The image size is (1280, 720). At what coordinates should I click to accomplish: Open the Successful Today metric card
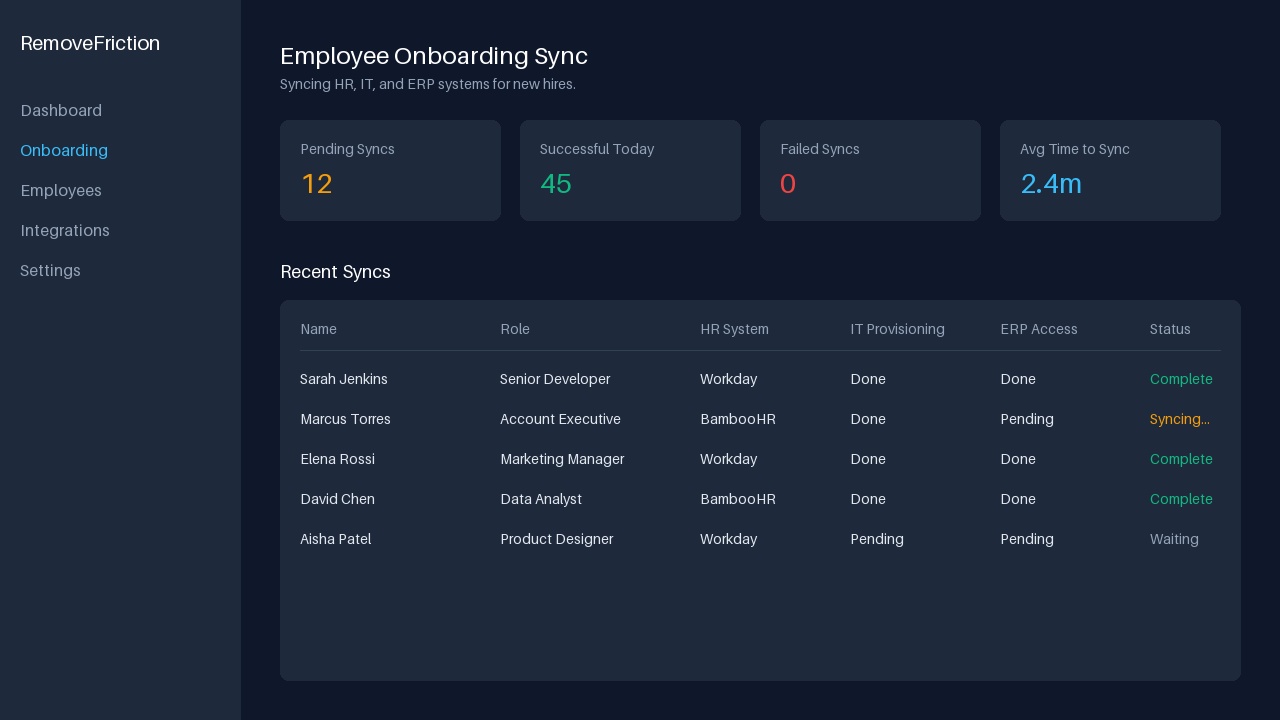click(630, 170)
